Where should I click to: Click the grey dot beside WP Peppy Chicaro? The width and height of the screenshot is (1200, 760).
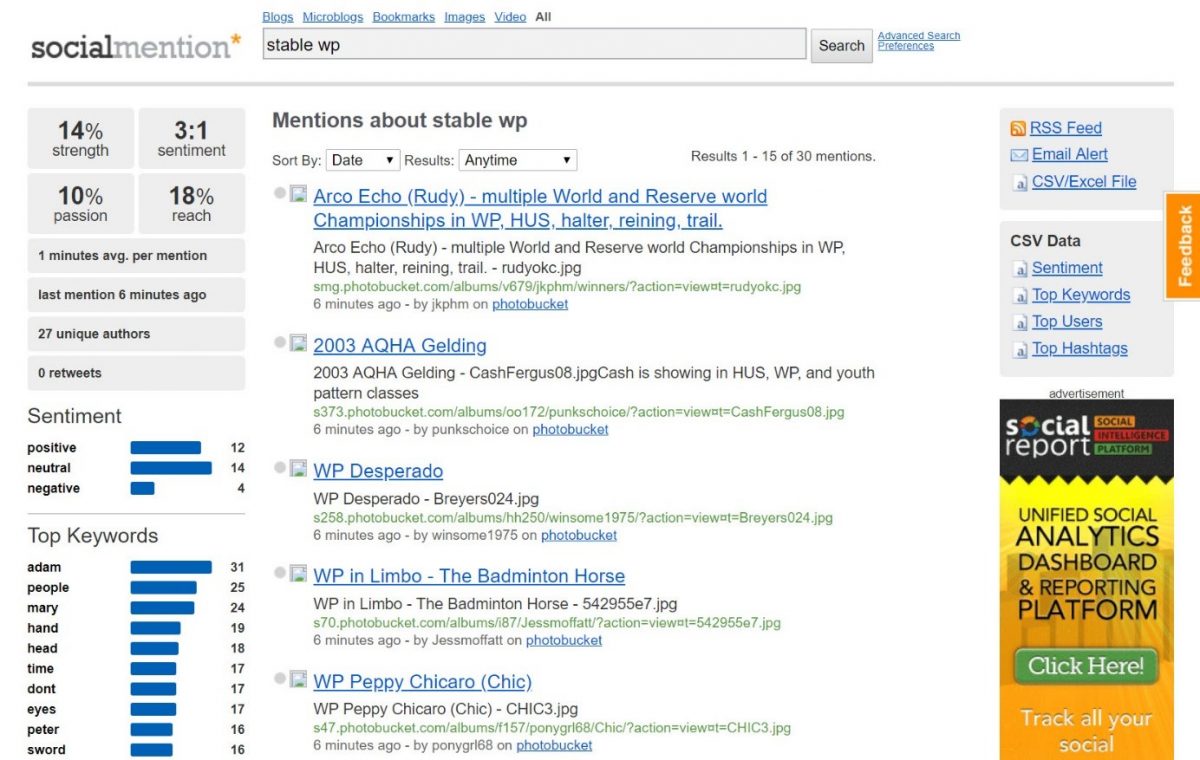pyautogui.click(x=280, y=678)
